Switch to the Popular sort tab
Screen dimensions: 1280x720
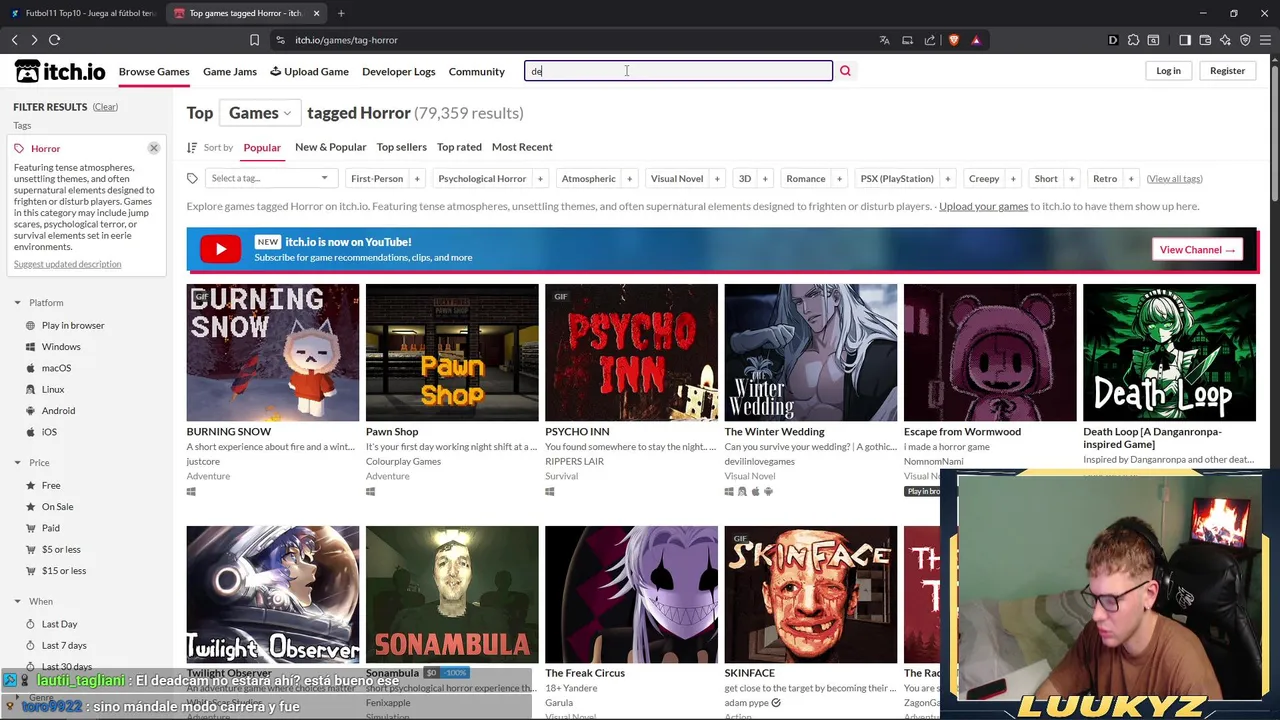(262, 148)
